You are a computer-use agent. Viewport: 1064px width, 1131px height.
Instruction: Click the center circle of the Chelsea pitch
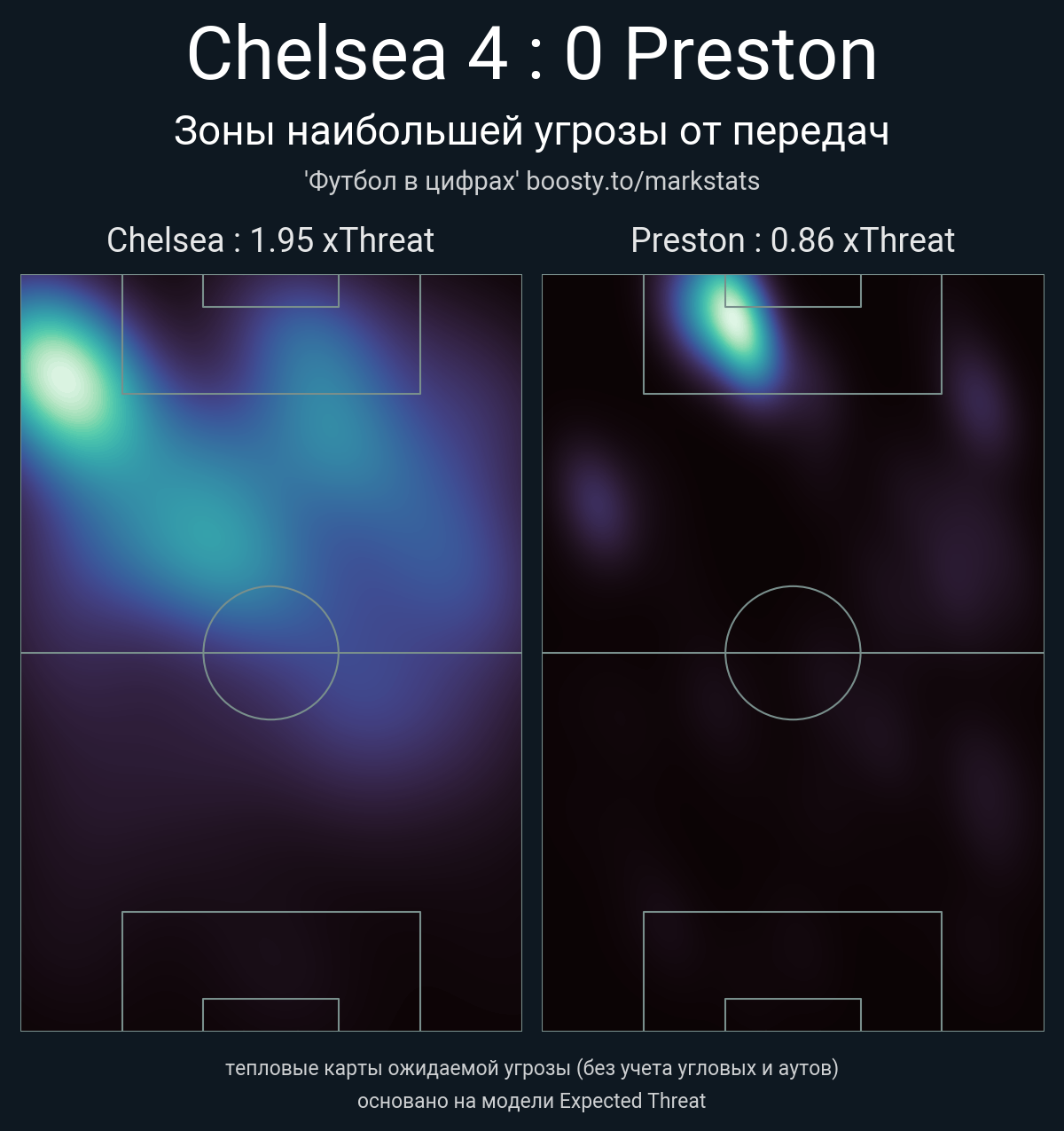271,653
